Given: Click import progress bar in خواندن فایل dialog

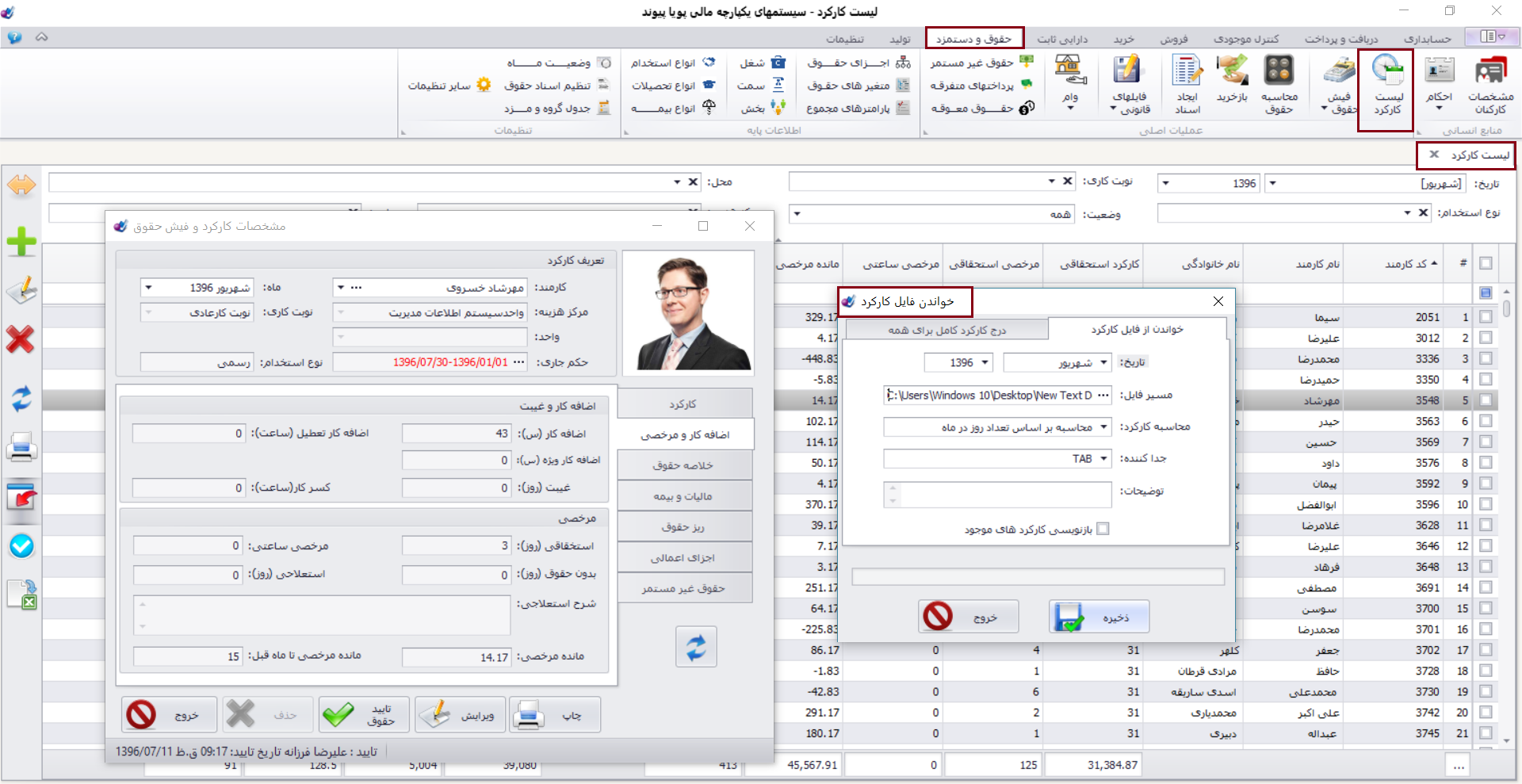Looking at the screenshot, I should click(x=1038, y=576).
